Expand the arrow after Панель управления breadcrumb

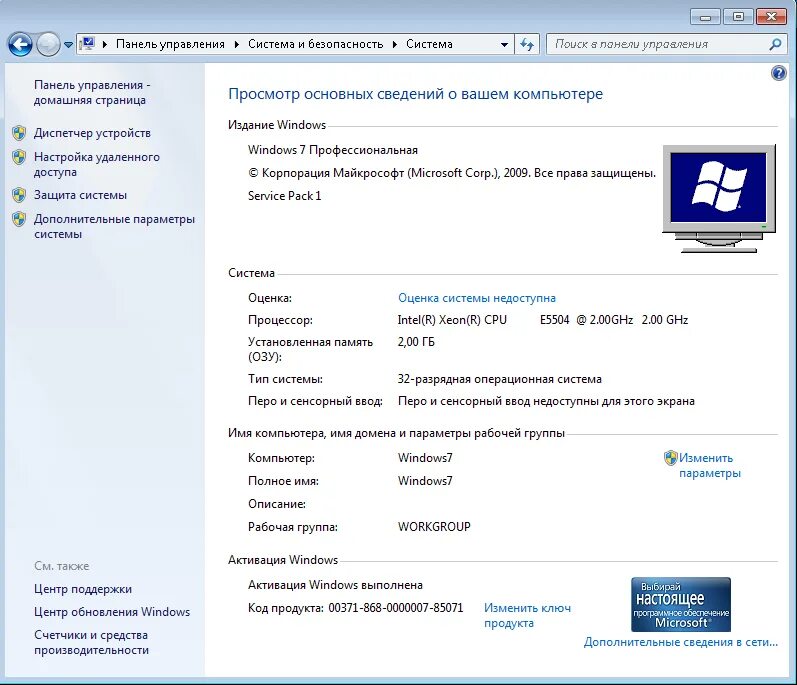coord(237,44)
